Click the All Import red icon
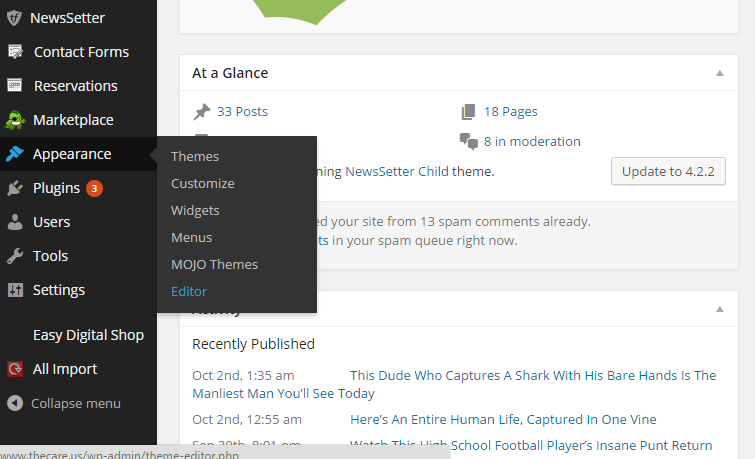This screenshot has height=459, width=755. tap(15, 369)
